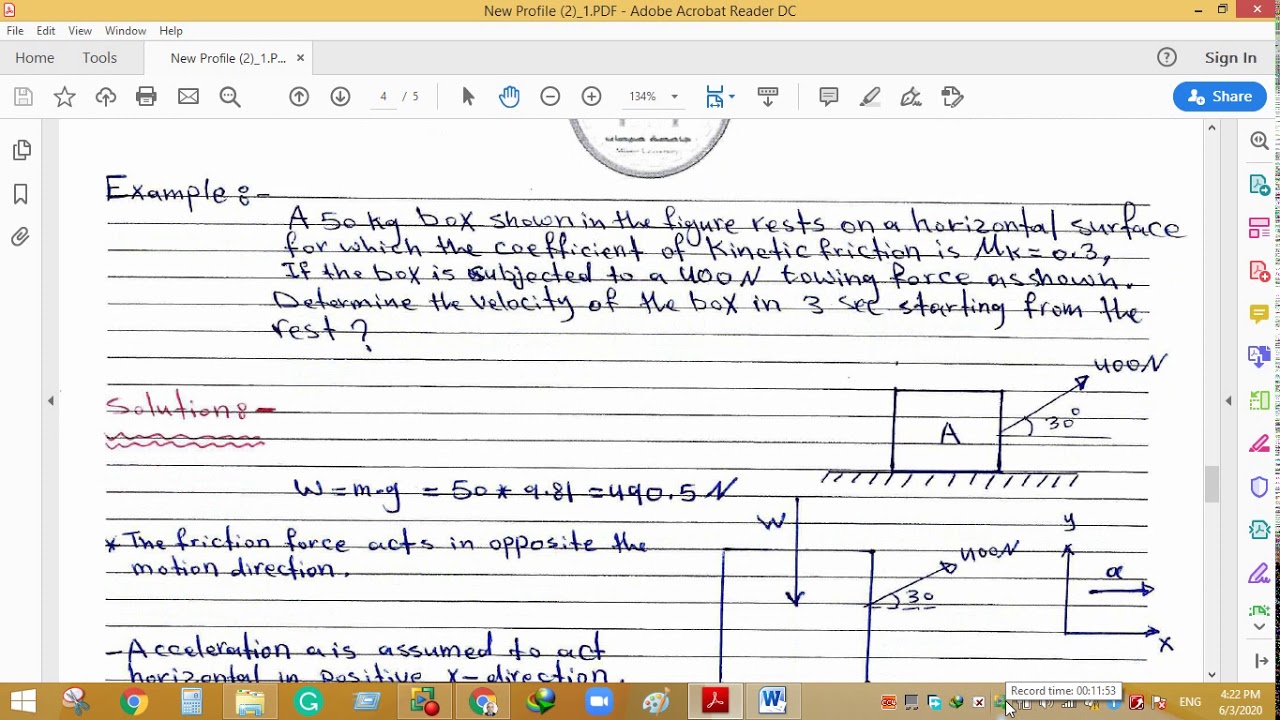Go to next page arrow
The image size is (1280, 720).
click(340, 97)
